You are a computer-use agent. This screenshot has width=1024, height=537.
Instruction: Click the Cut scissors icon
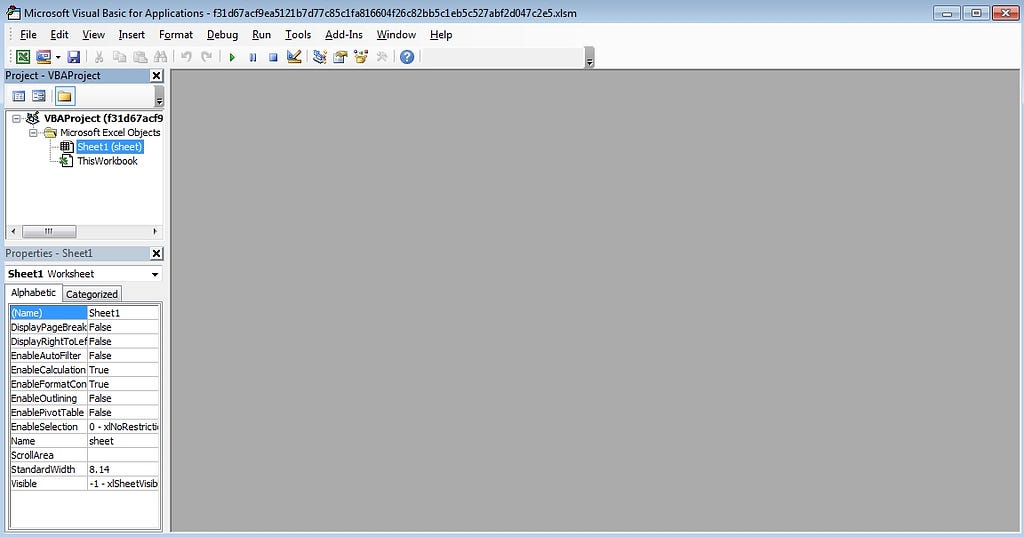tap(99, 57)
